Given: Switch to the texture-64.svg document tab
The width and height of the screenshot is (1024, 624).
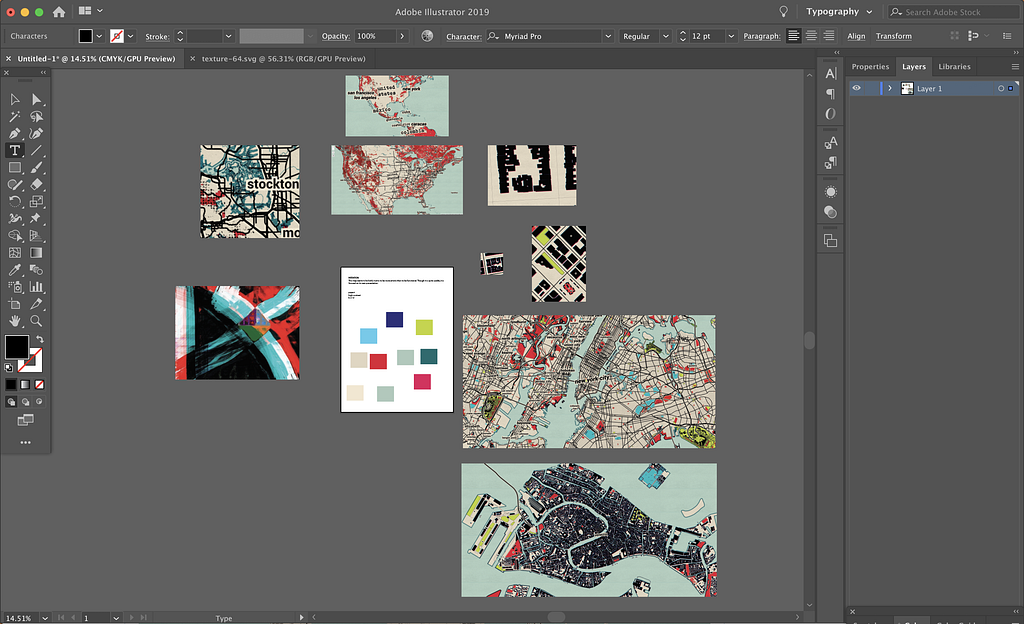Looking at the screenshot, I should 283,59.
